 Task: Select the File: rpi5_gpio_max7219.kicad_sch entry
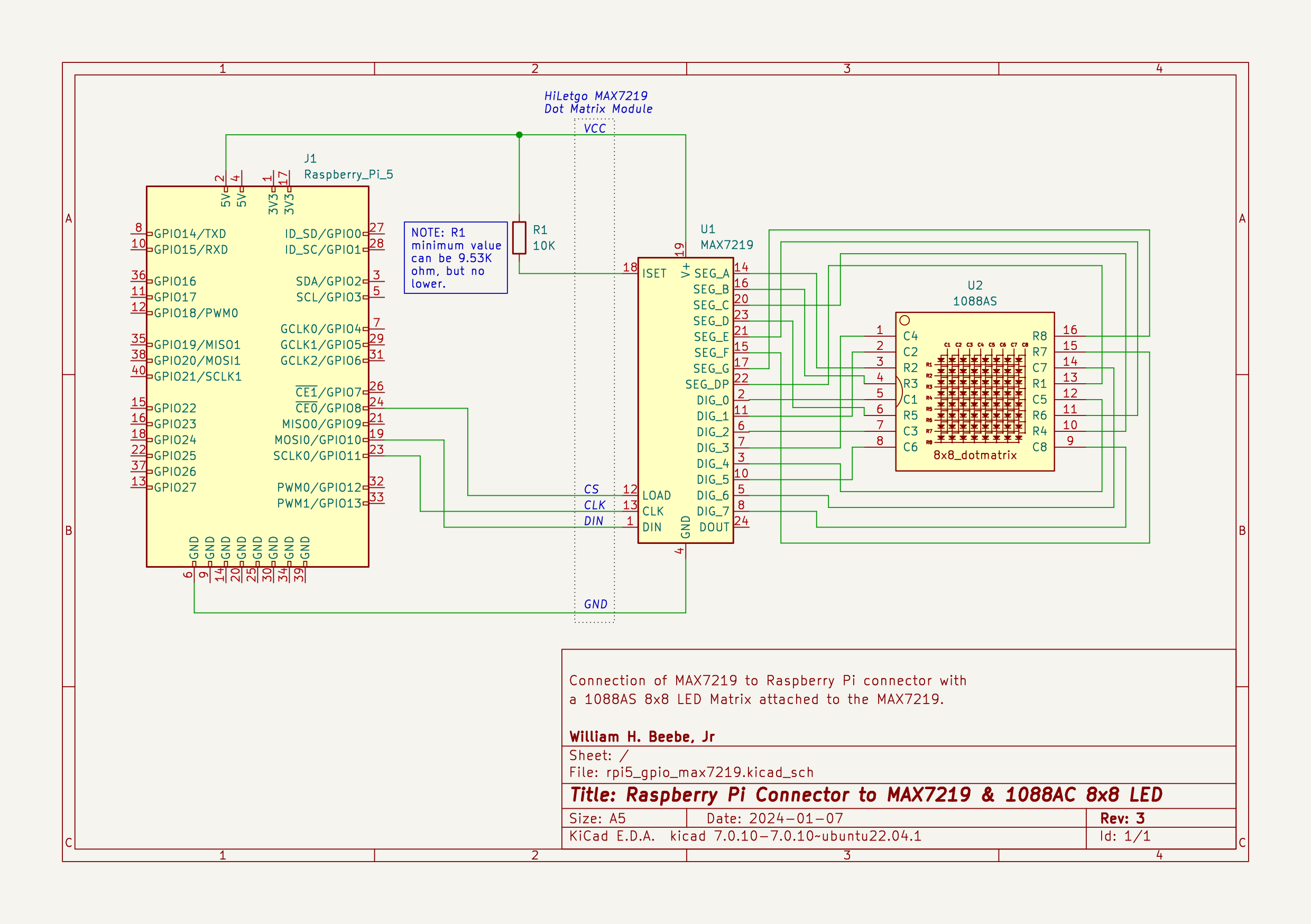691,772
